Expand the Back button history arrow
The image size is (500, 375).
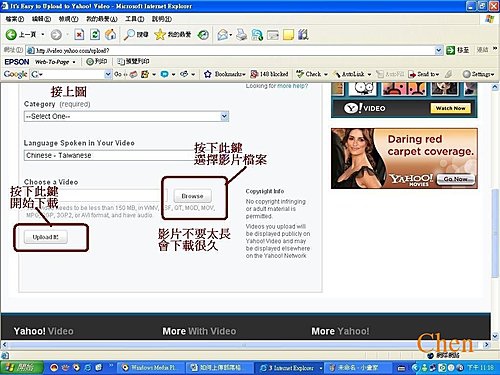point(43,34)
